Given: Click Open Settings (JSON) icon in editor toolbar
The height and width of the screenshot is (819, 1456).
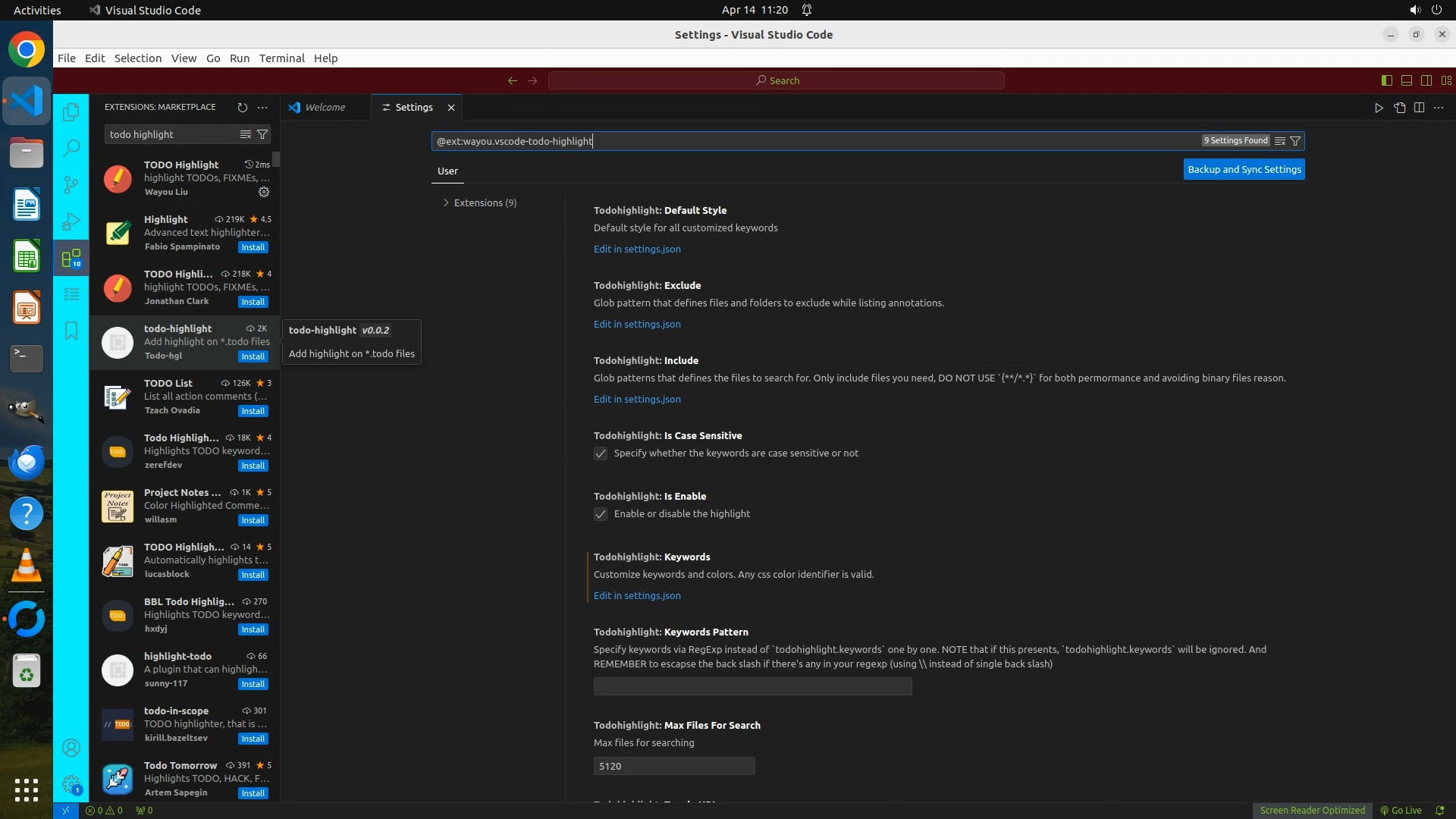Looking at the screenshot, I should pyautogui.click(x=1399, y=108).
